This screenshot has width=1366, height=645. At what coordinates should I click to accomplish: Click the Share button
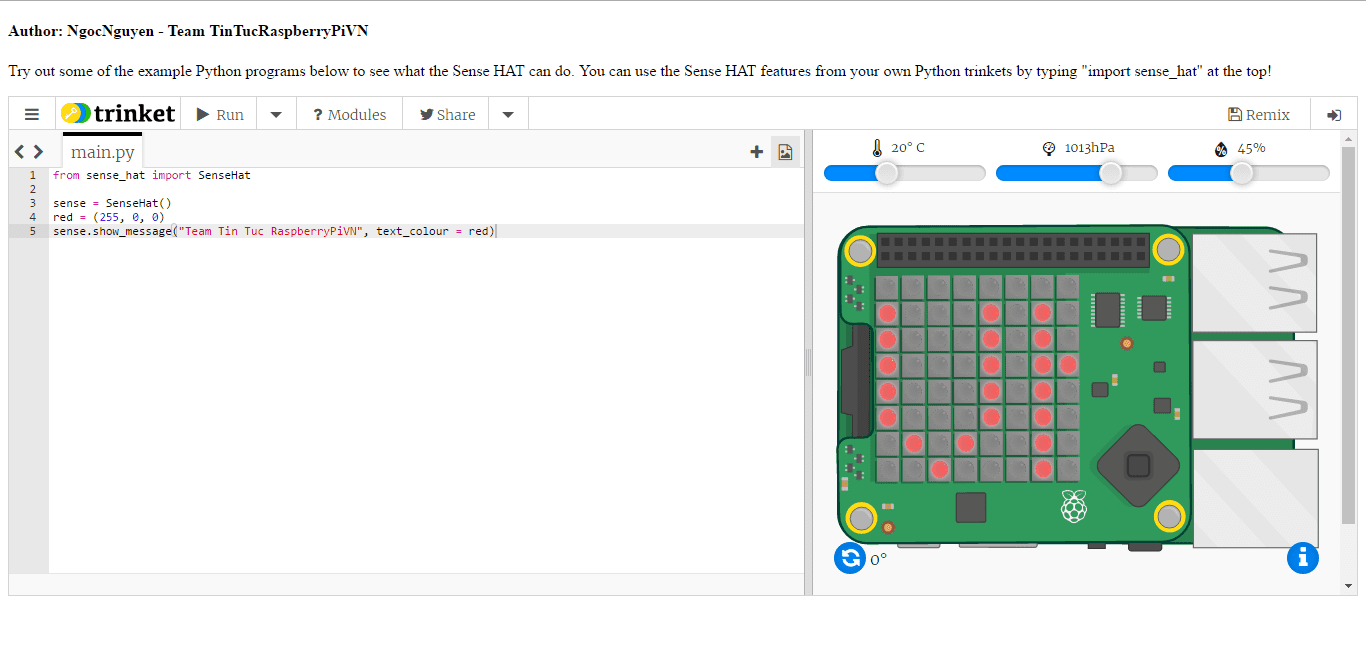(x=447, y=115)
